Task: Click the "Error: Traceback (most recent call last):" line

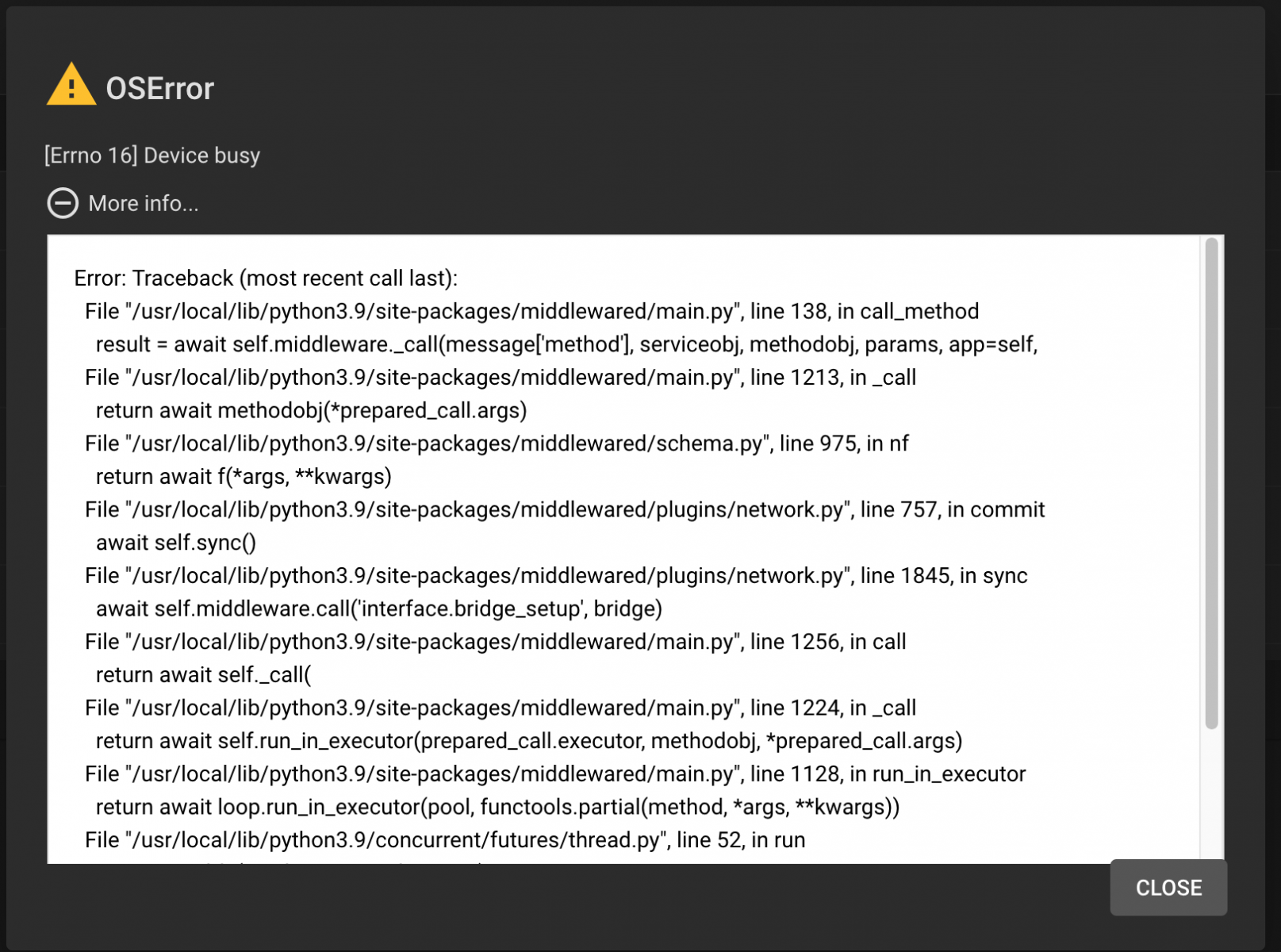Action: [266, 278]
